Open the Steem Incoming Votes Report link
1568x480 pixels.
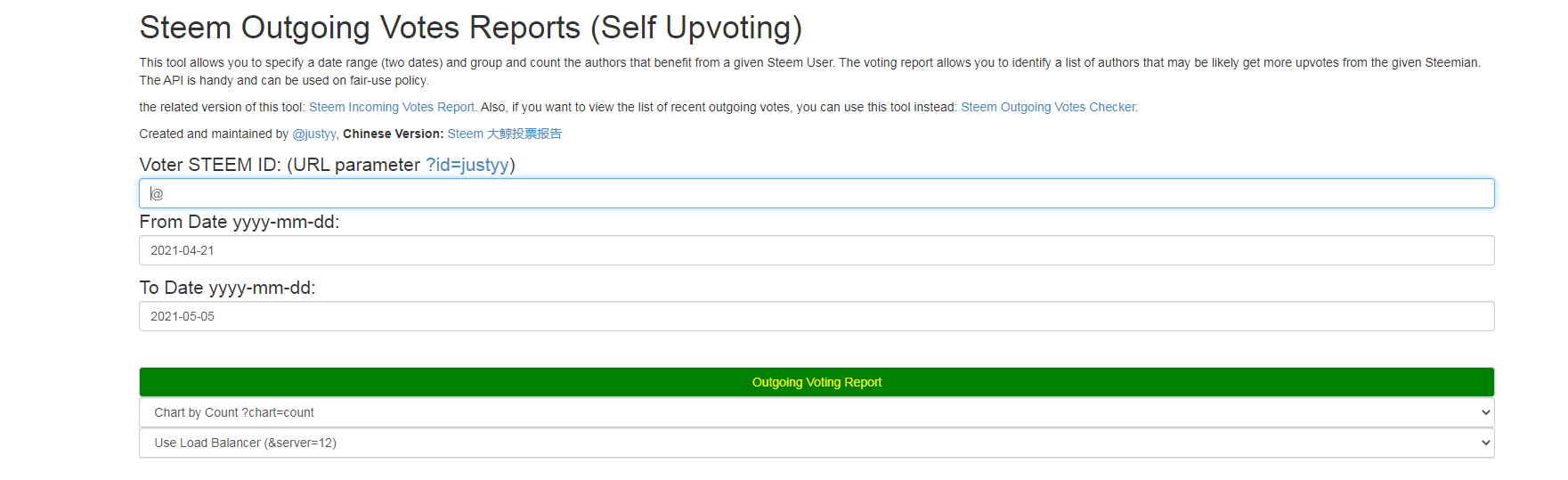(392, 107)
